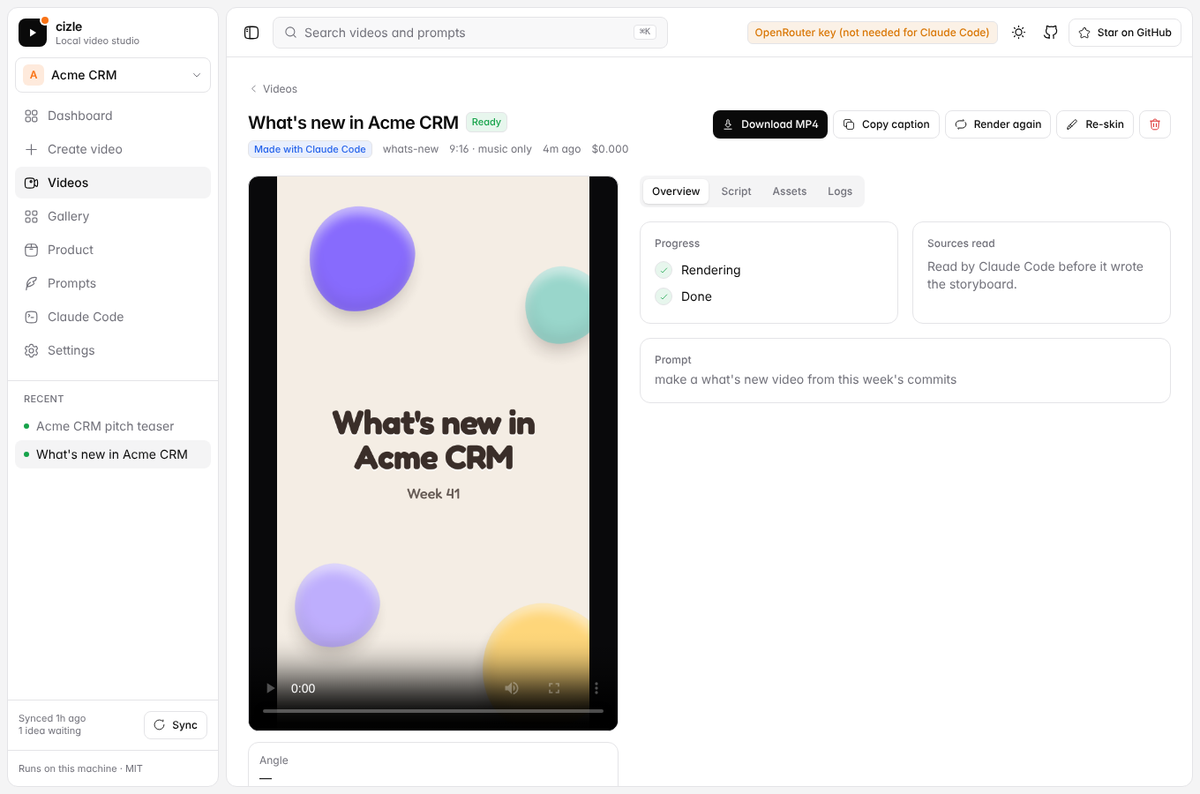Delete video with red trash icon
The height and width of the screenshot is (794, 1200).
(1155, 124)
